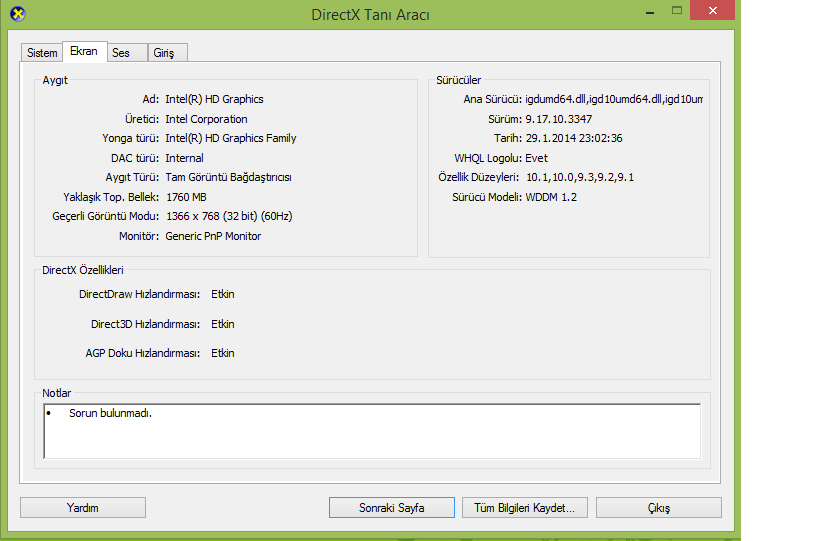
Task: Click the driver date 29.1.2014 23:02:36
Action: tap(574, 138)
